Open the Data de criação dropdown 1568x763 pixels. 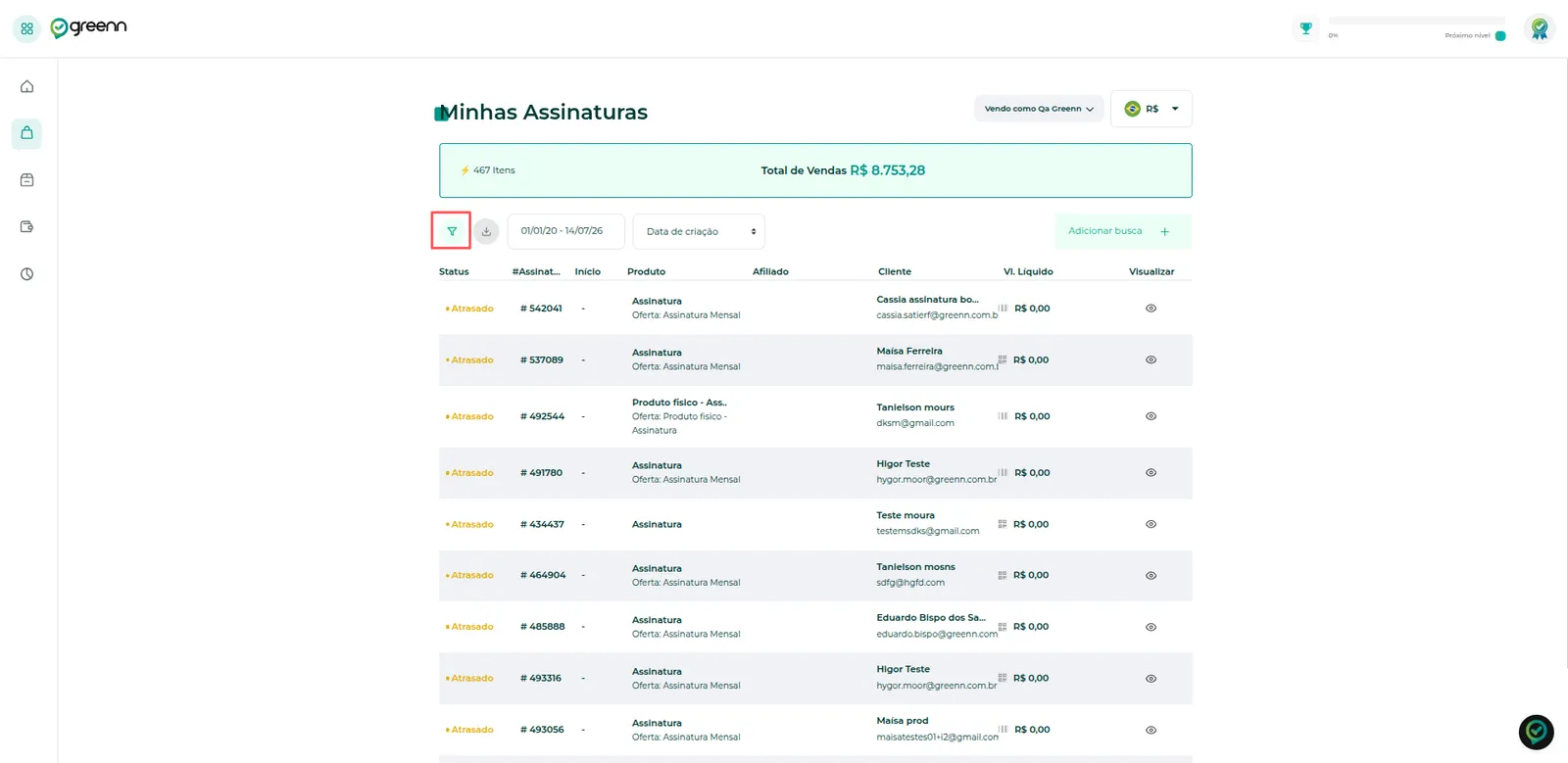(699, 232)
